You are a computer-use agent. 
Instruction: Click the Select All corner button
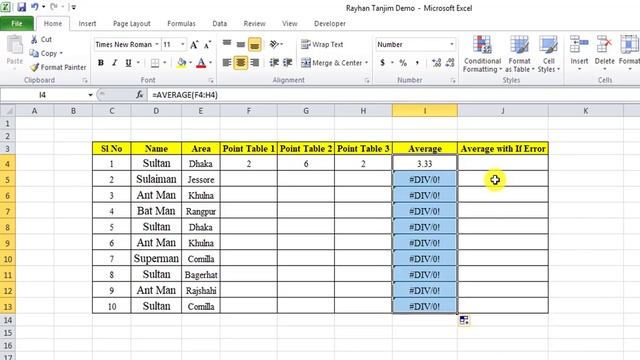8,111
